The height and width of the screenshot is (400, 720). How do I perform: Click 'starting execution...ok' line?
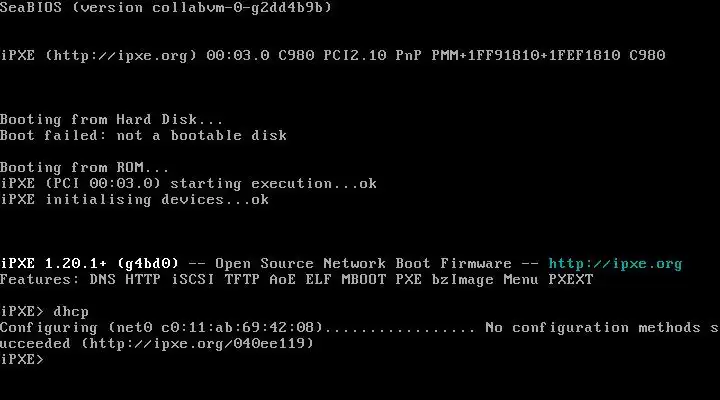coord(273,183)
